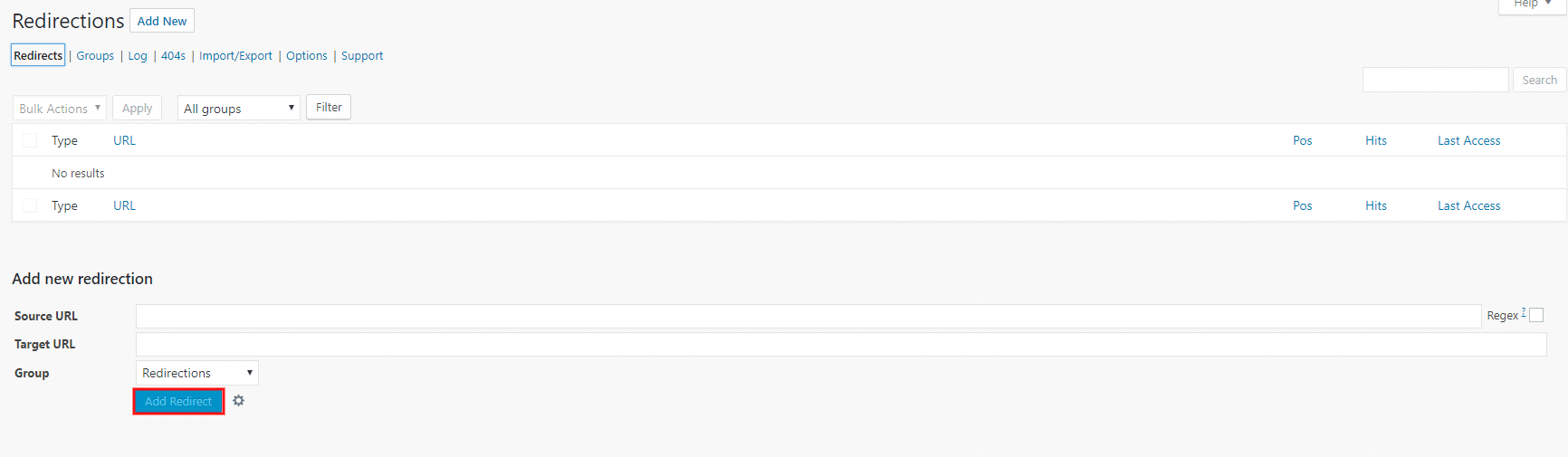Go to the Import/Export tab
Screen dimensions: 1568x457
(x=235, y=56)
